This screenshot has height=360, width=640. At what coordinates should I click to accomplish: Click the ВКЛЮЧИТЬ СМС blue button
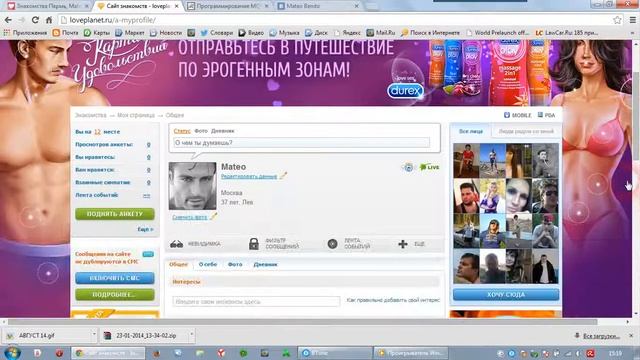tap(115, 278)
